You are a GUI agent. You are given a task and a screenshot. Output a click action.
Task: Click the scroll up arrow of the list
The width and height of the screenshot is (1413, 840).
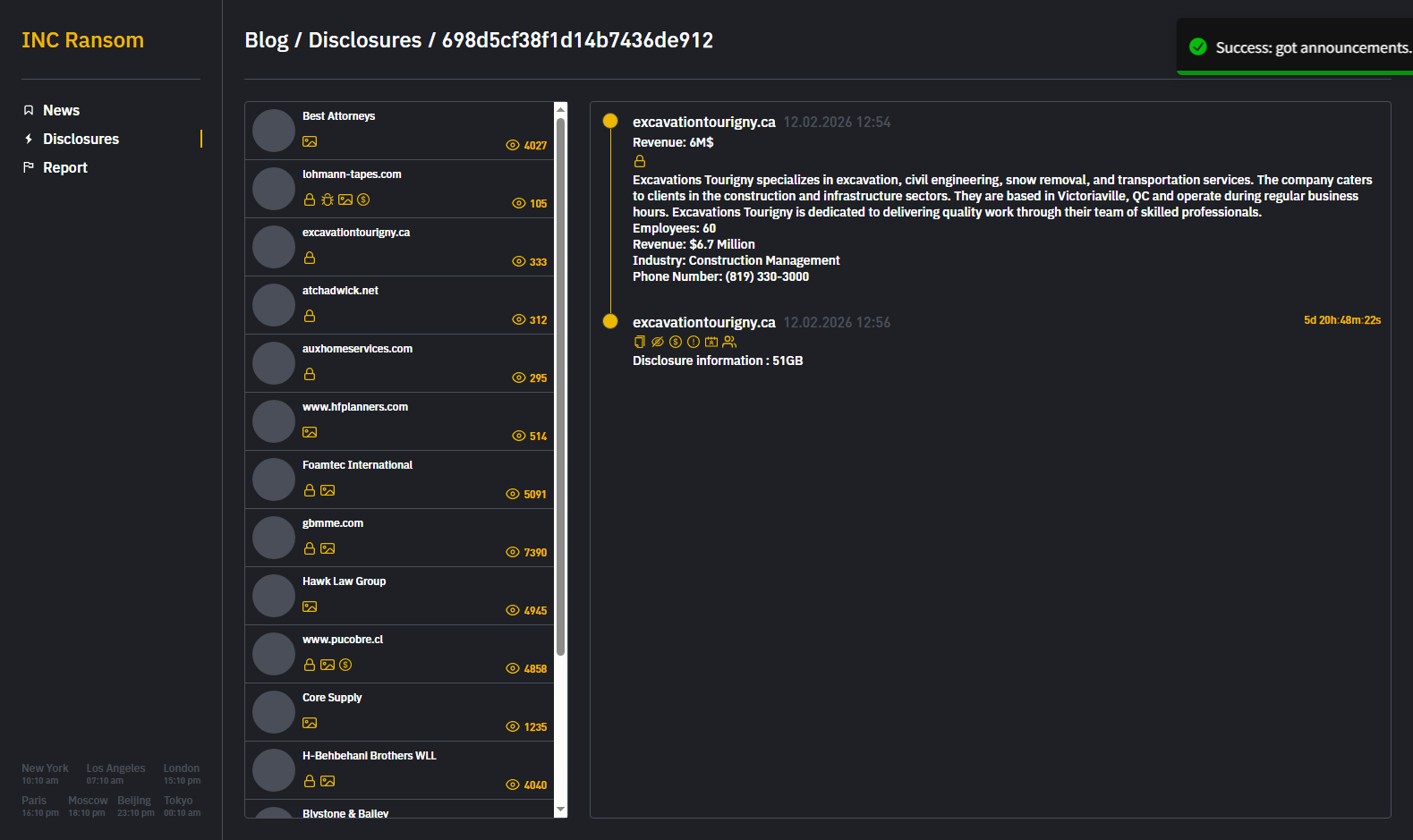pos(561,109)
